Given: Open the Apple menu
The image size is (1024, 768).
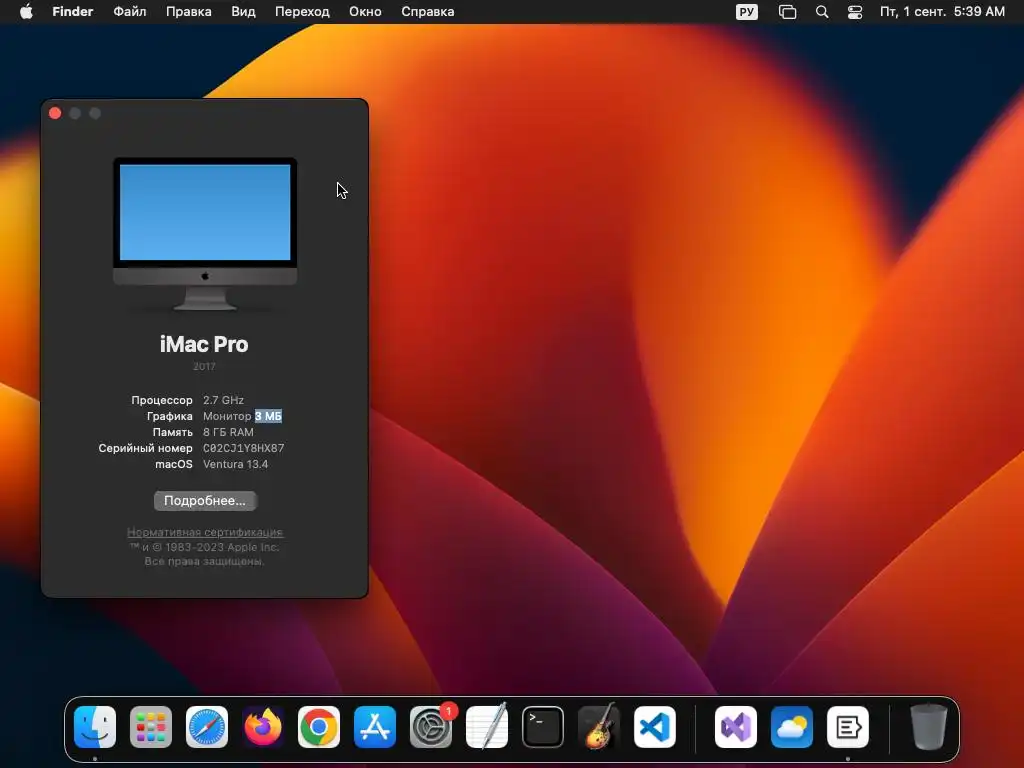Looking at the screenshot, I should (26, 12).
